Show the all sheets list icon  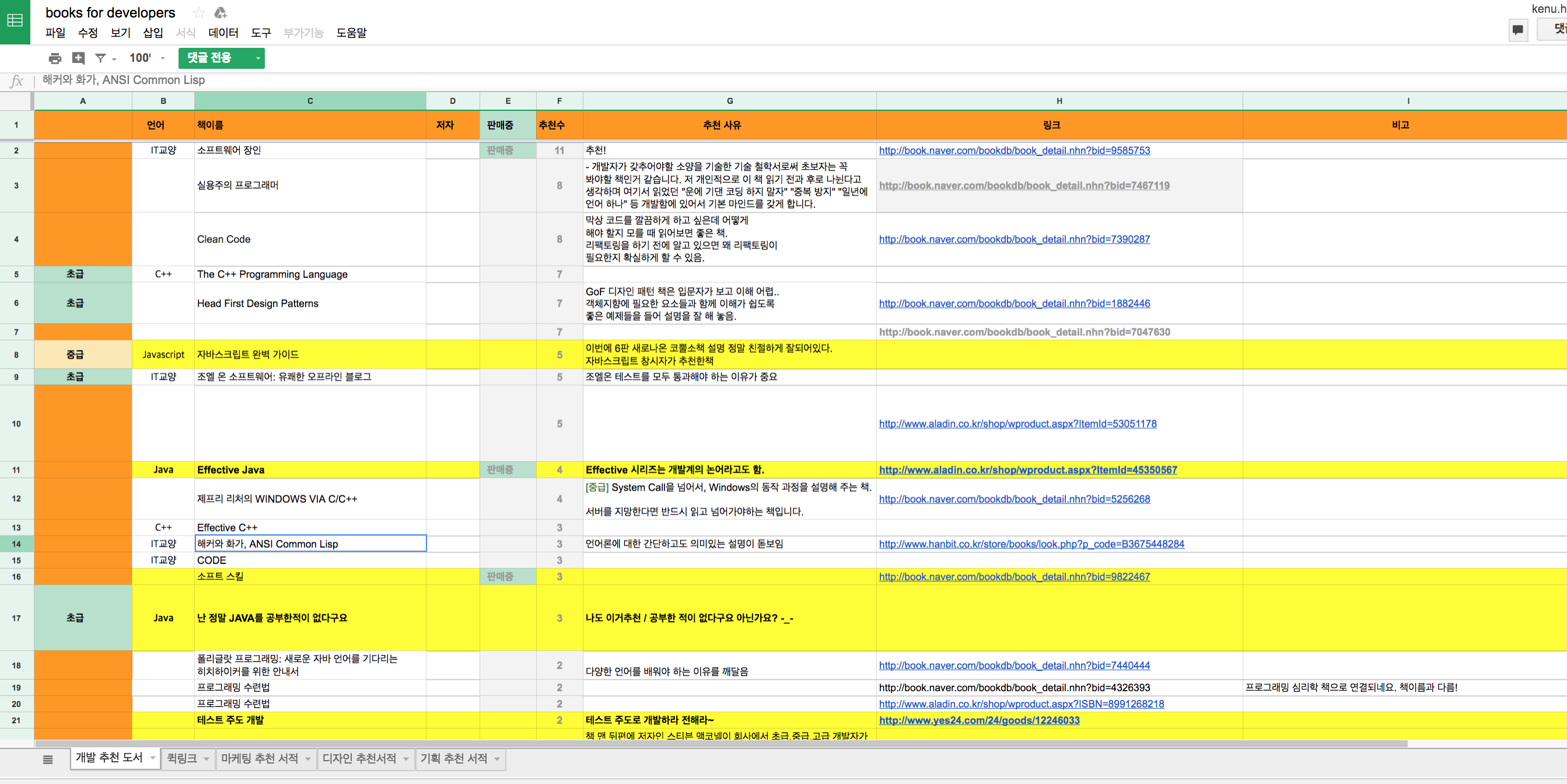[x=48, y=759]
